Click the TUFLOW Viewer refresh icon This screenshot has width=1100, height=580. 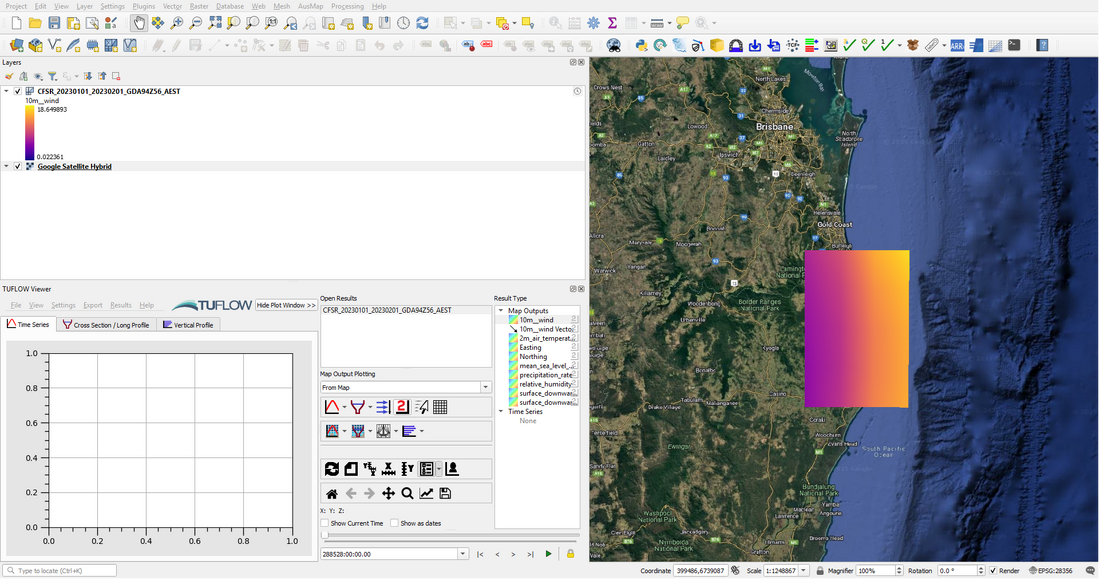332,468
